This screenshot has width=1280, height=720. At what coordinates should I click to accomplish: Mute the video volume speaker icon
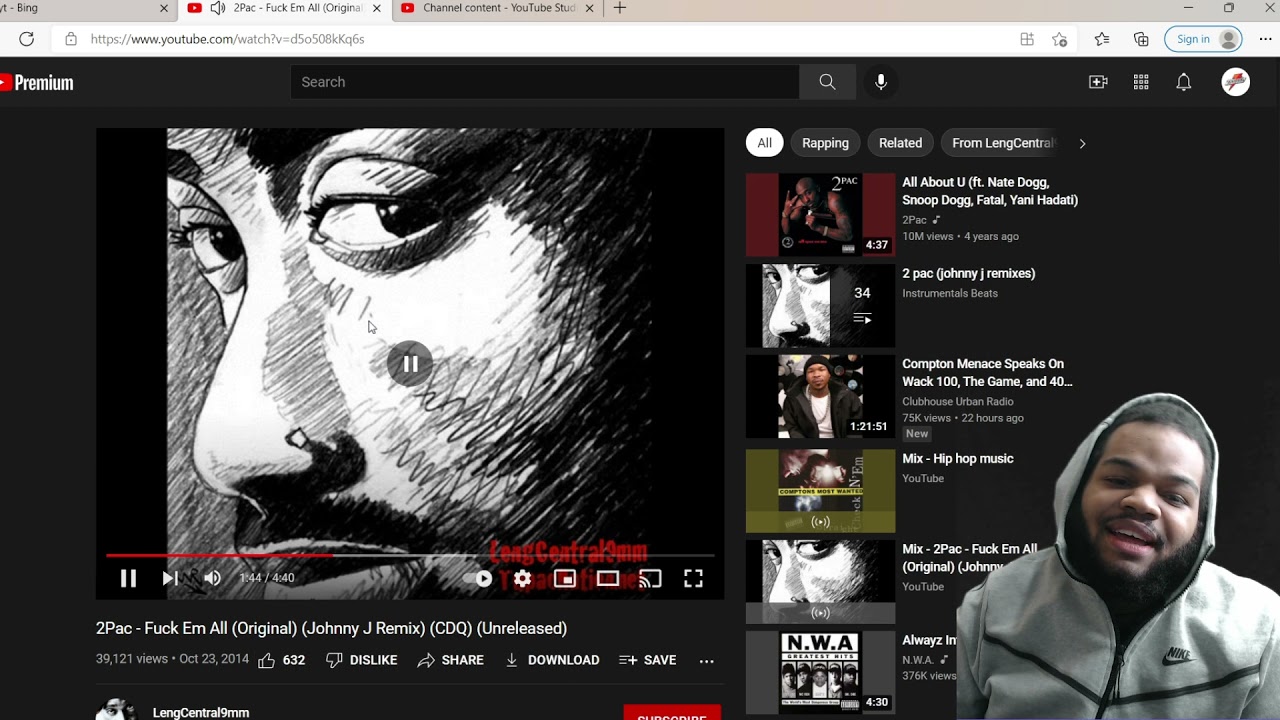pyautogui.click(x=212, y=578)
